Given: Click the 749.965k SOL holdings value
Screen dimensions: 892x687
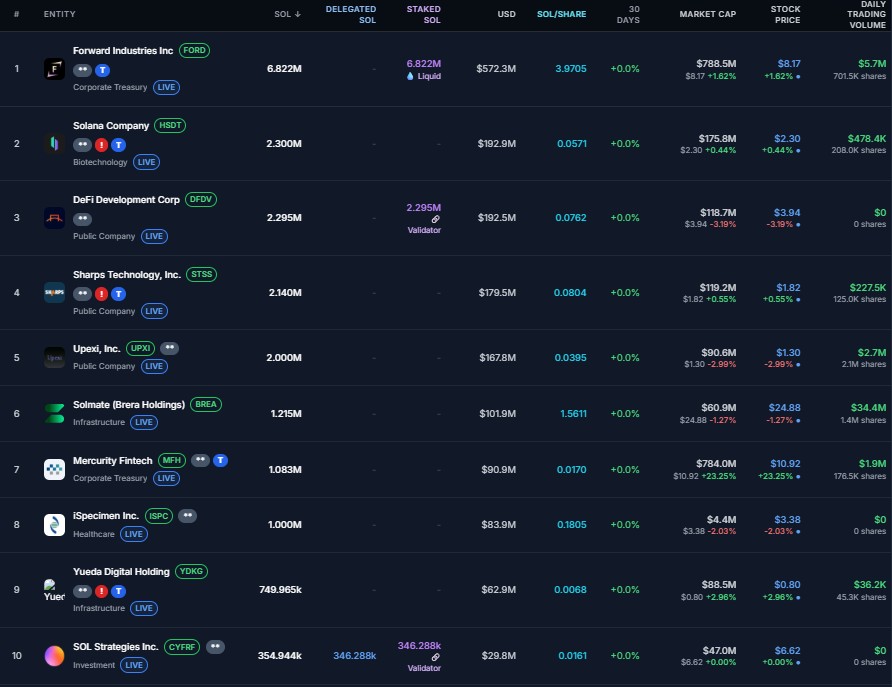Looking at the screenshot, I should click(x=280, y=590).
